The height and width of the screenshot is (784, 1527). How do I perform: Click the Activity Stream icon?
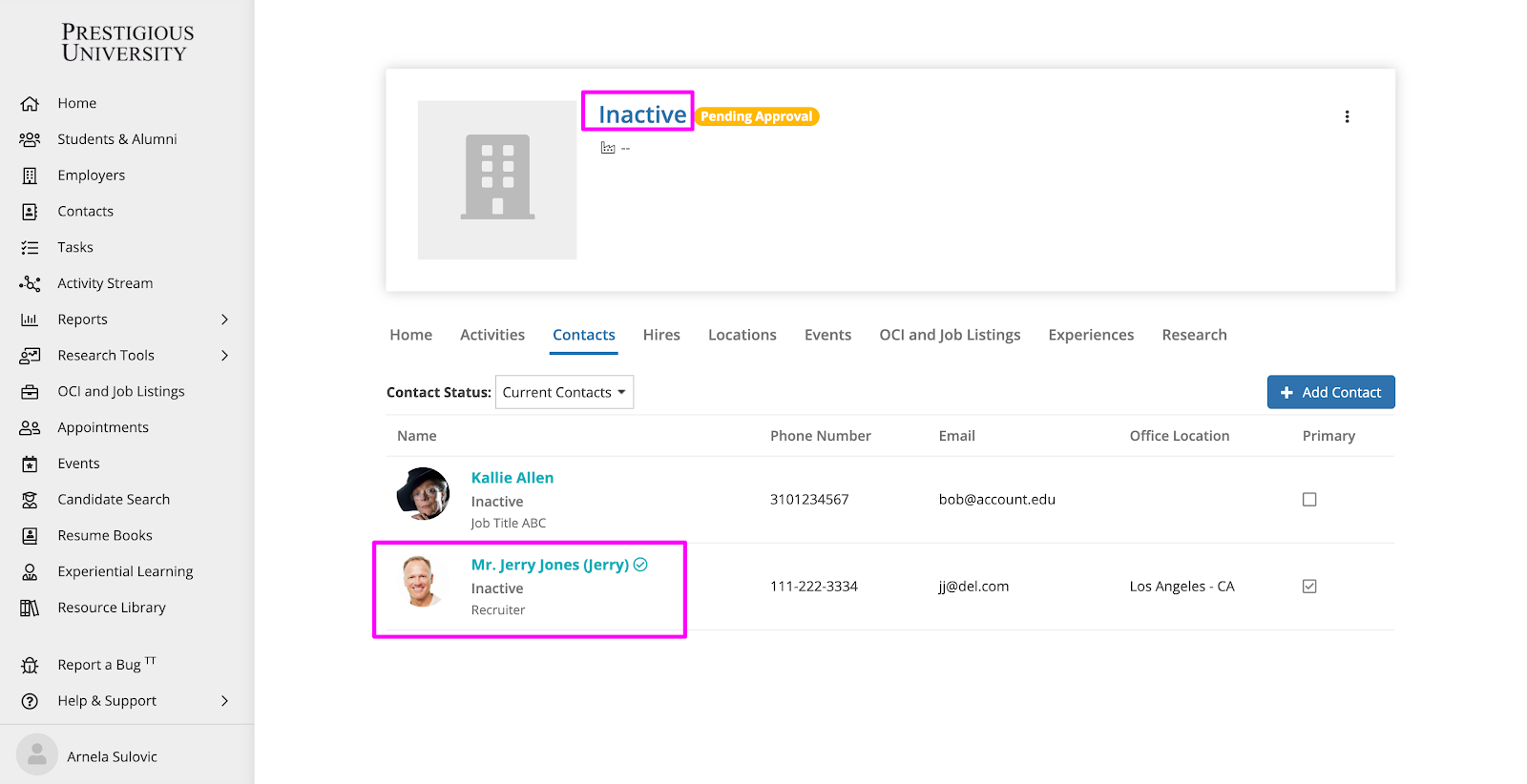30,283
